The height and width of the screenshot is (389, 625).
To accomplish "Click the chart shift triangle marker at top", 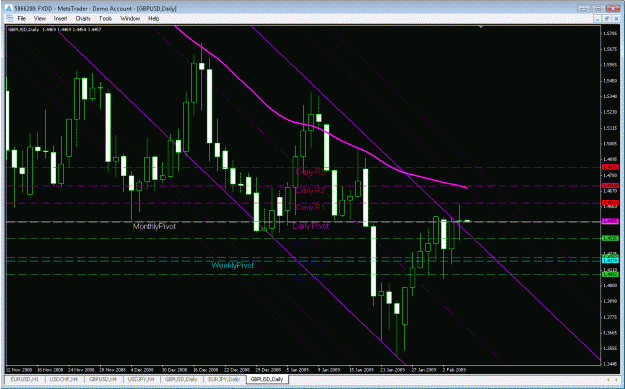I will pyautogui.click(x=482, y=27).
